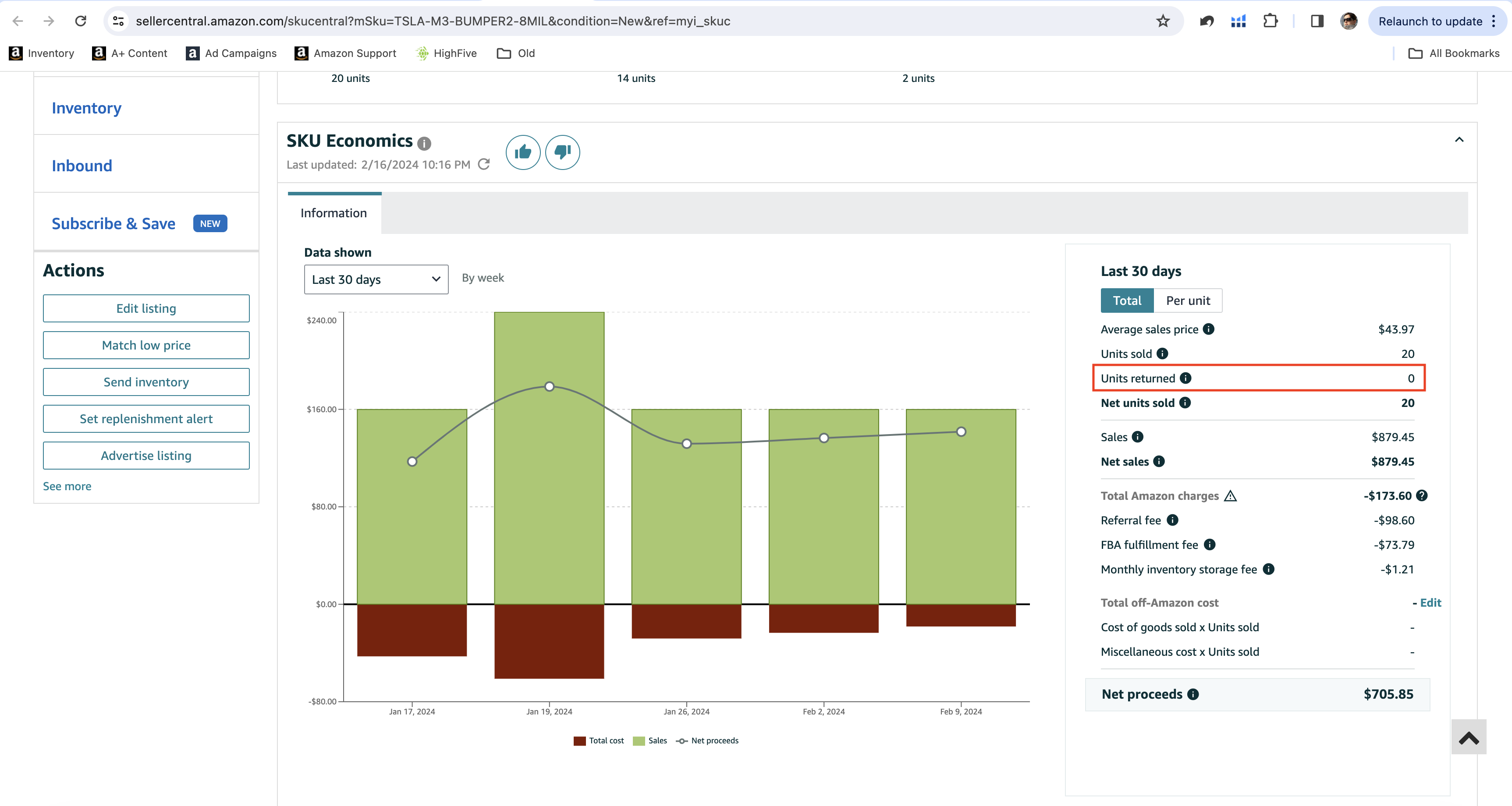Image resolution: width=1512 pixels, height=806 pixels.
Task: Click the thumbs down feedback button
Action: pyautogui.click(x=562, y=152)
